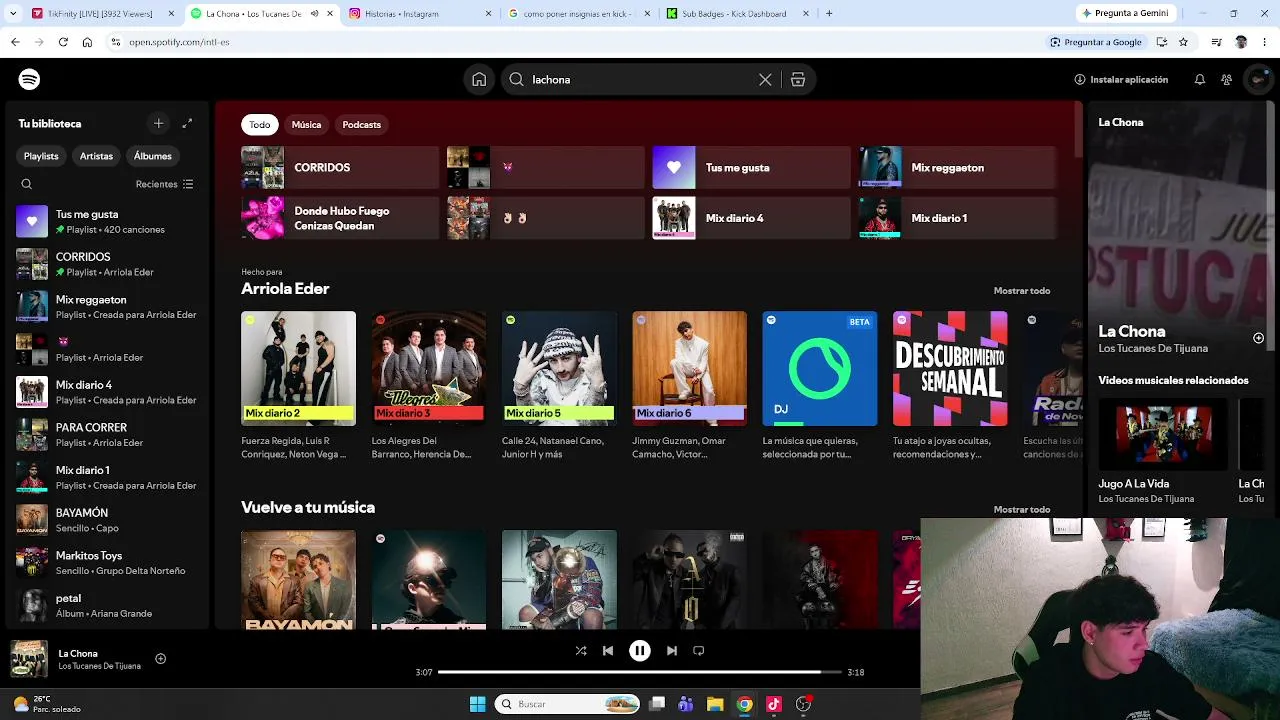1280x720 pixels.
Task: Filter library by Álbumes
Action: [x=153, y=156]
